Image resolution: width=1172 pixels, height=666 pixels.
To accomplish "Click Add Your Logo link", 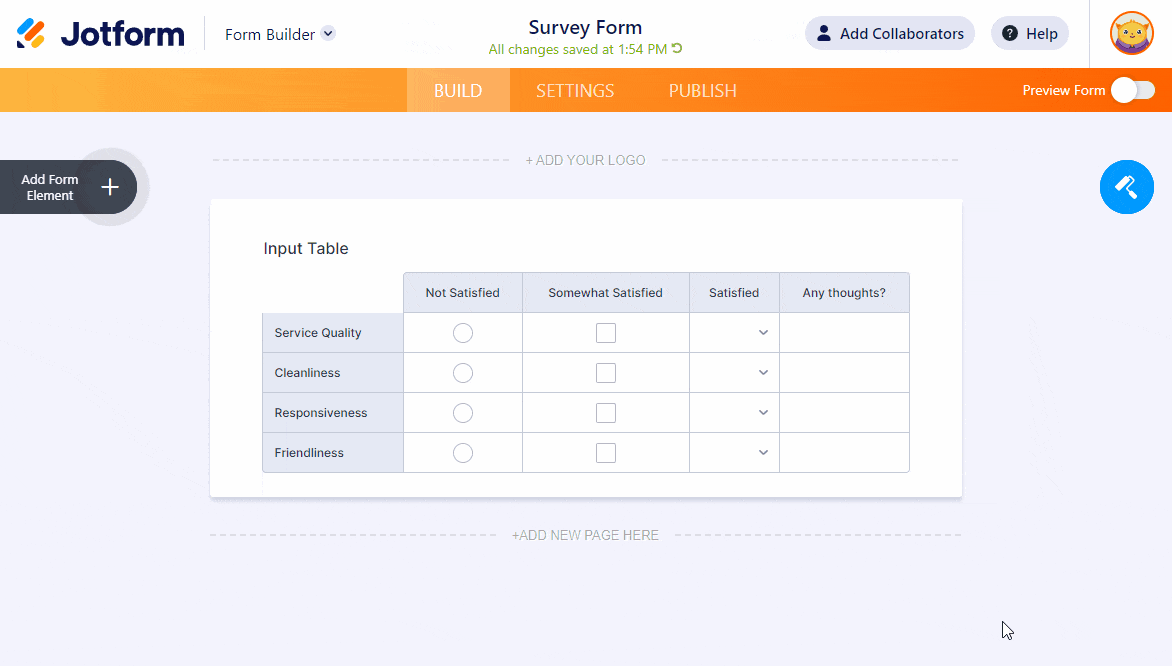I will (585, 160).
